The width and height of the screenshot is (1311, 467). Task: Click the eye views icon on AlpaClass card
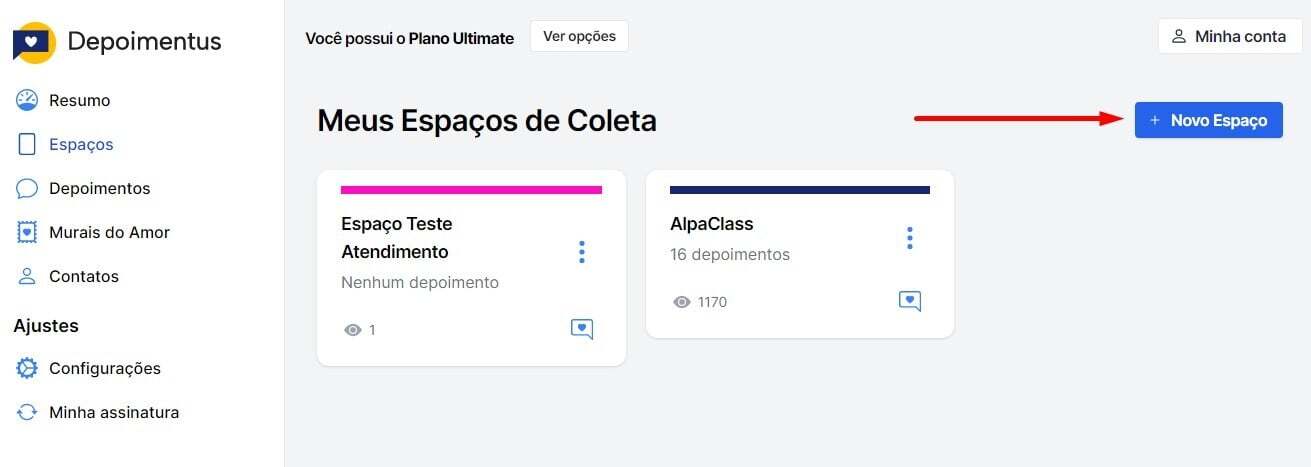click(682, 301)
